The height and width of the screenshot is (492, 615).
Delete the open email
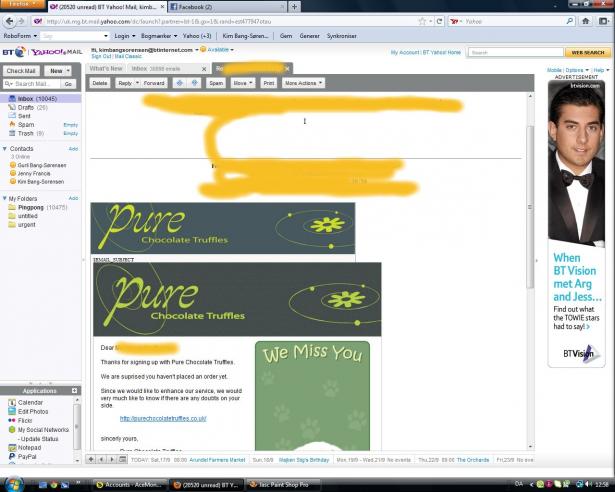point(100,83)
